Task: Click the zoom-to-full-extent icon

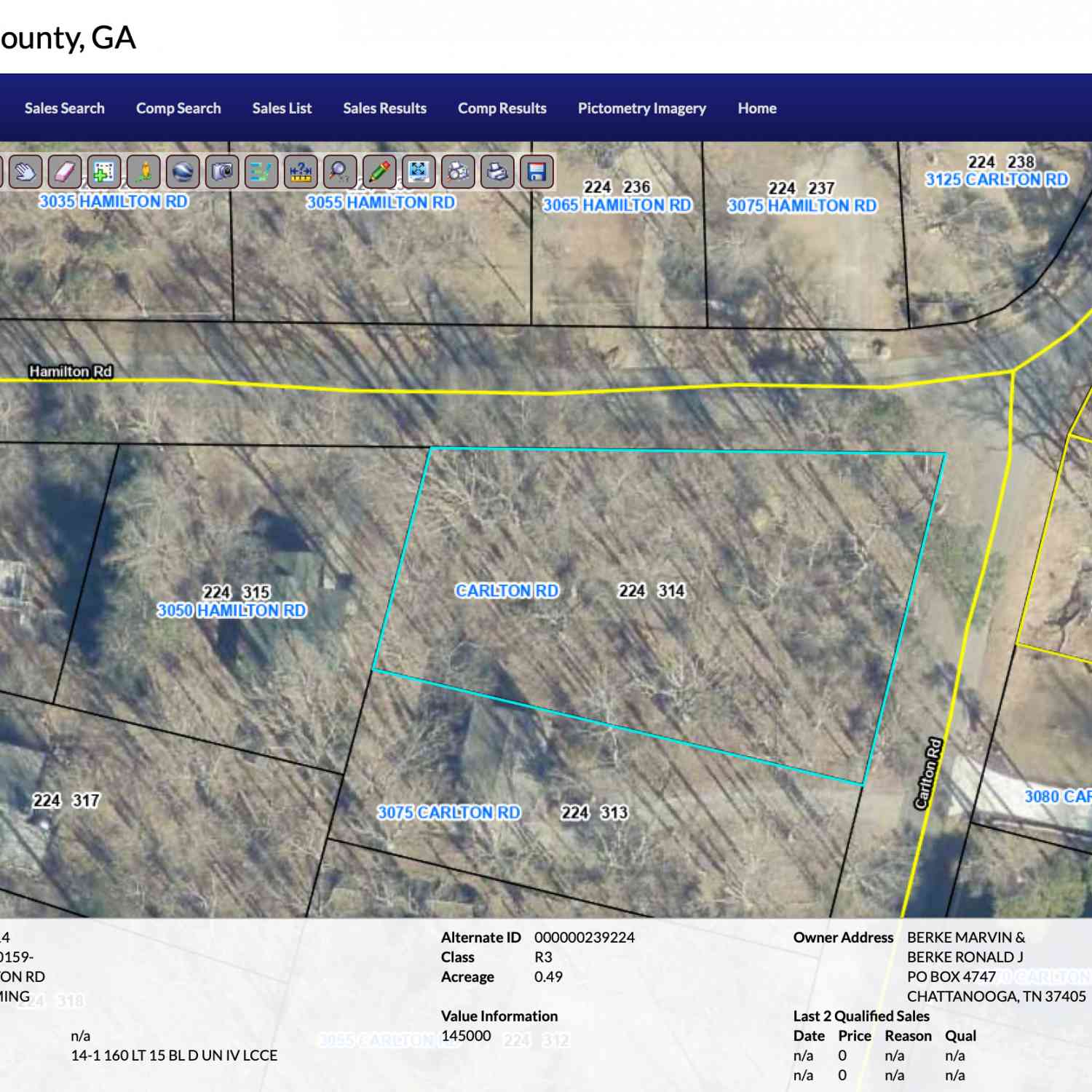Action: (x=419, y=172)
